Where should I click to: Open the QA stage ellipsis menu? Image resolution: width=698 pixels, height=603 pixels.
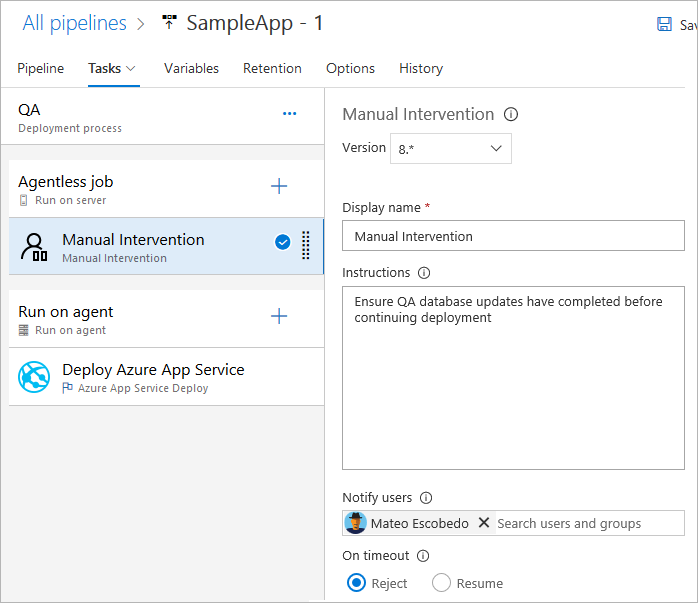[x=289, y=114]
